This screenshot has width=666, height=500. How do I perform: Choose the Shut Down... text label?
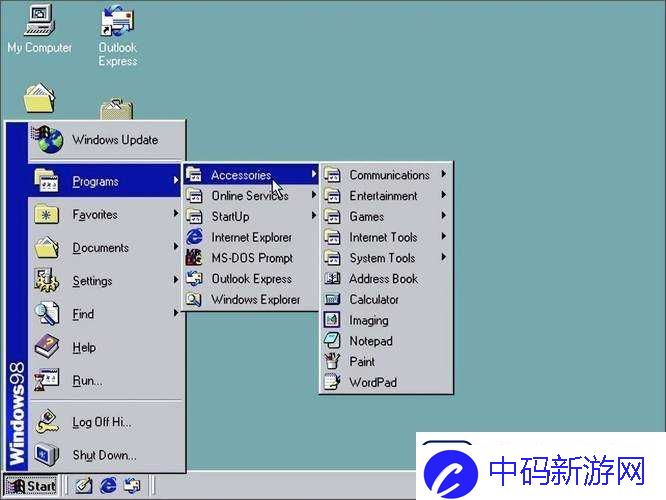coord(104,455)
